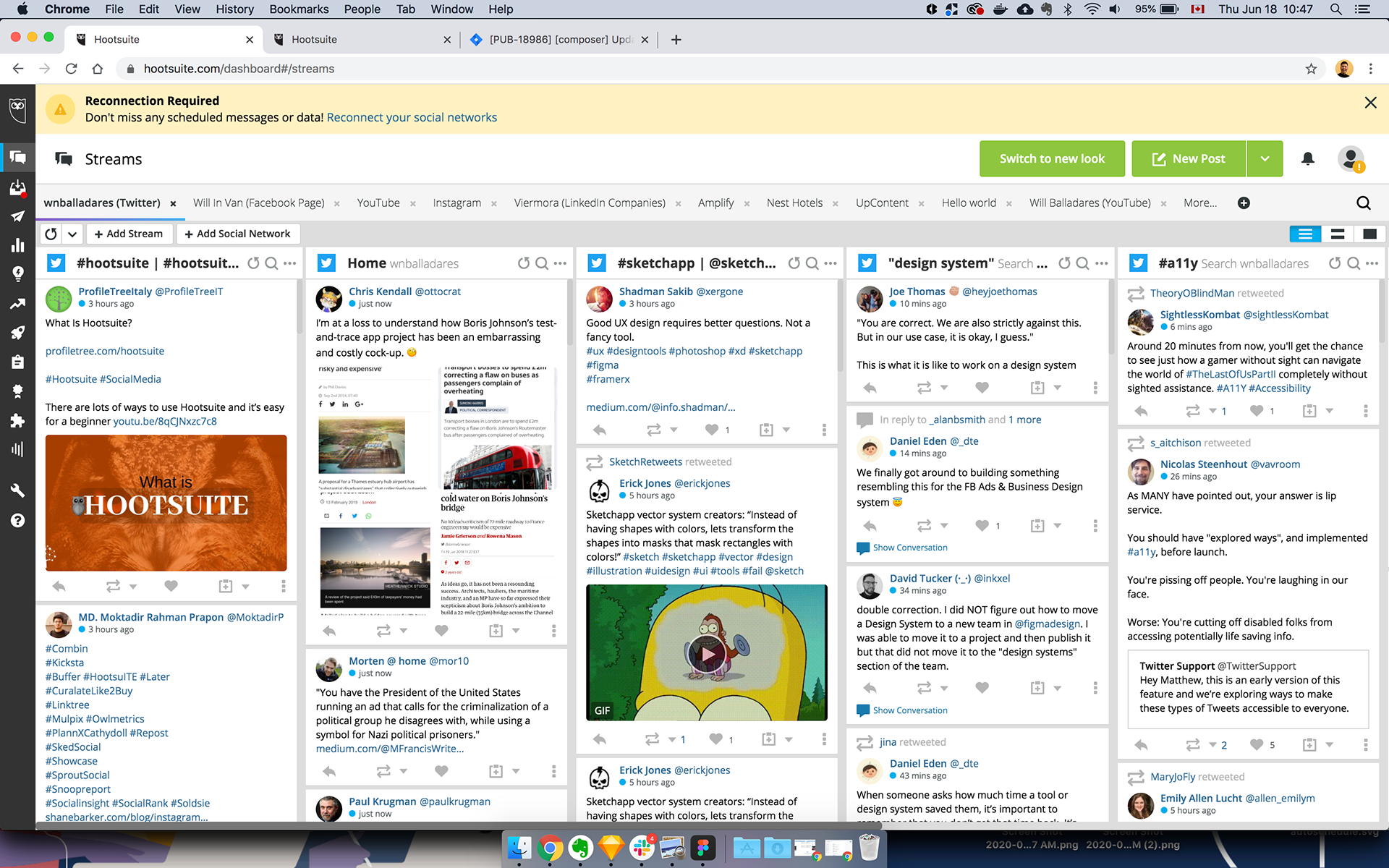Open the What is Hootsuite video thumbnail

(x=166, y=503)
